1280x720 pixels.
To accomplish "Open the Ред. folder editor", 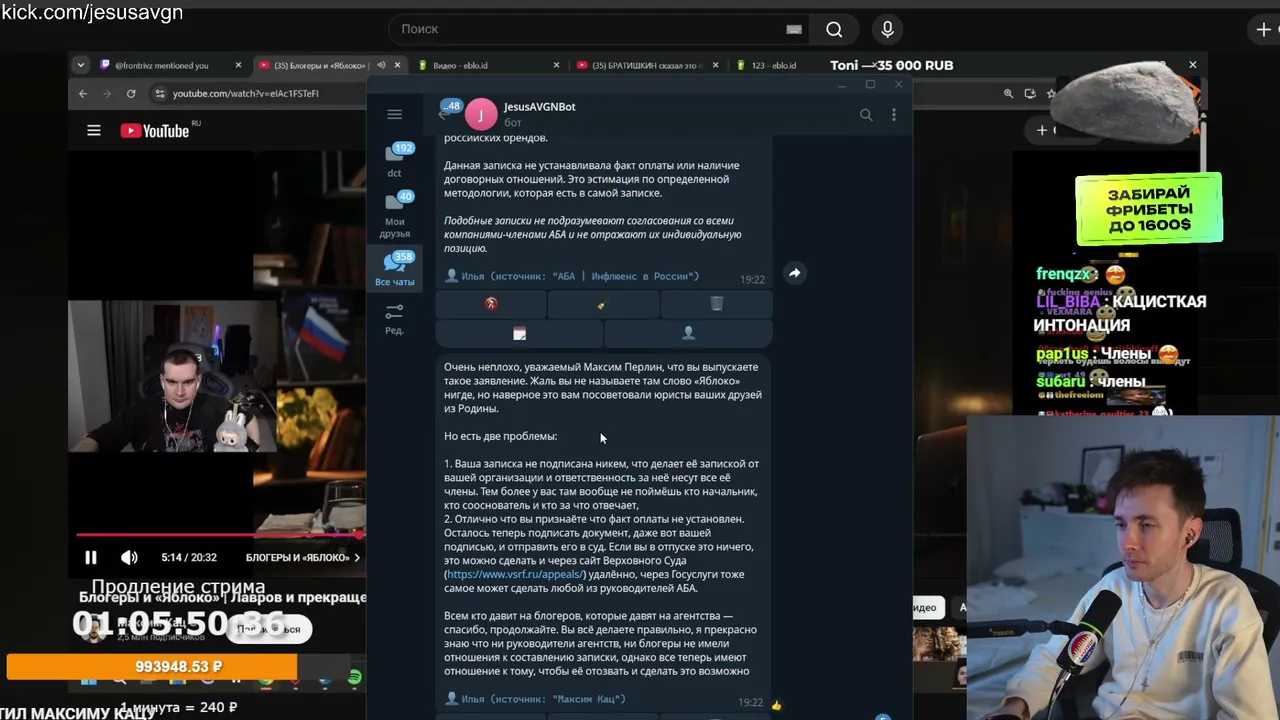I will 395,319.
